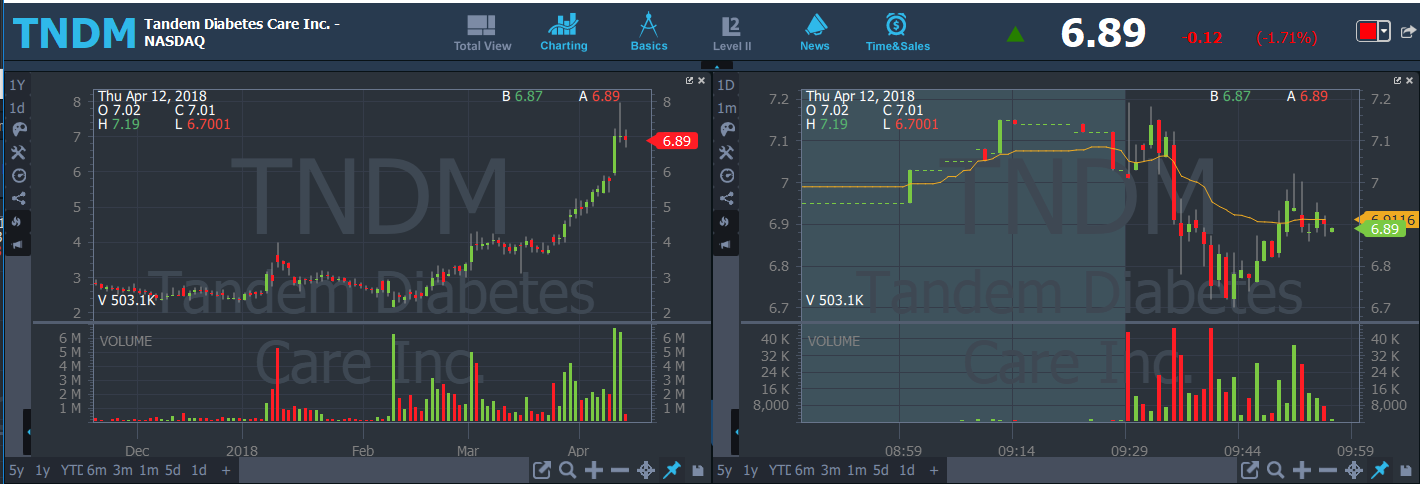Open the right chart tools (wrench) menu
The width and height of the screenshot is (1420, 484).
click(727, 152)
